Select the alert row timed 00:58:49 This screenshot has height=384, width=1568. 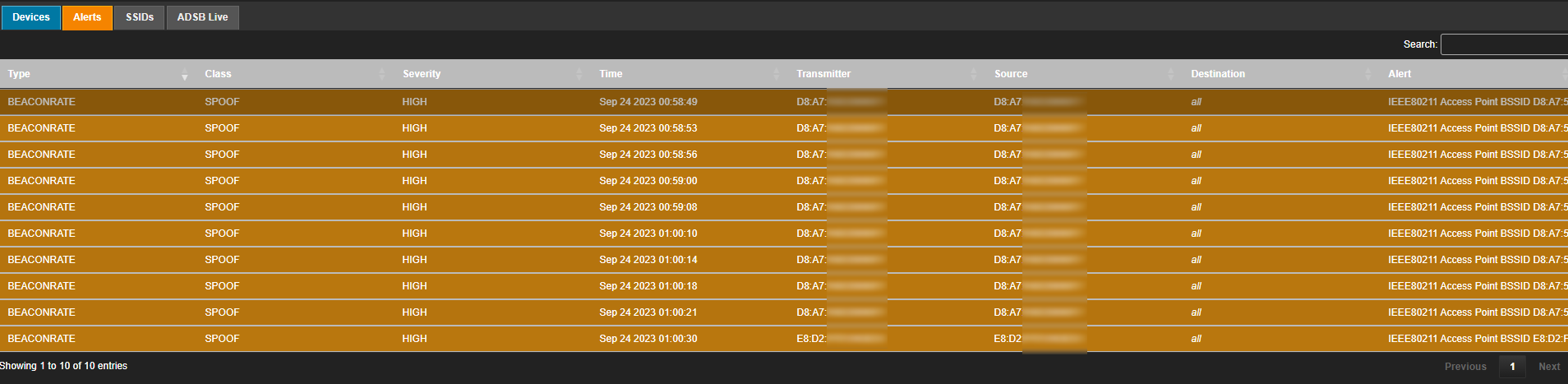tap(784, 102)
